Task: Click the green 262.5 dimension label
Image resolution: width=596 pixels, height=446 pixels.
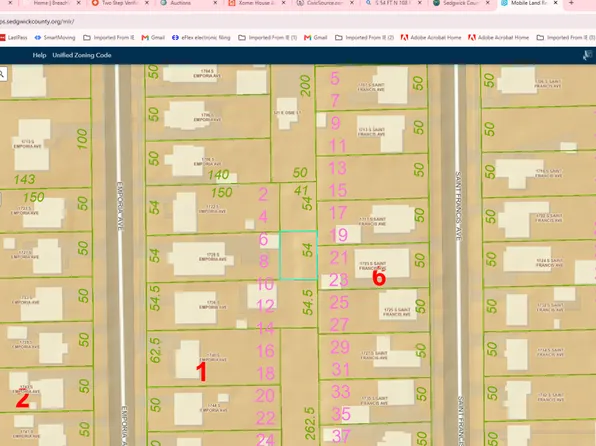Action: click(x=309, y=424)
